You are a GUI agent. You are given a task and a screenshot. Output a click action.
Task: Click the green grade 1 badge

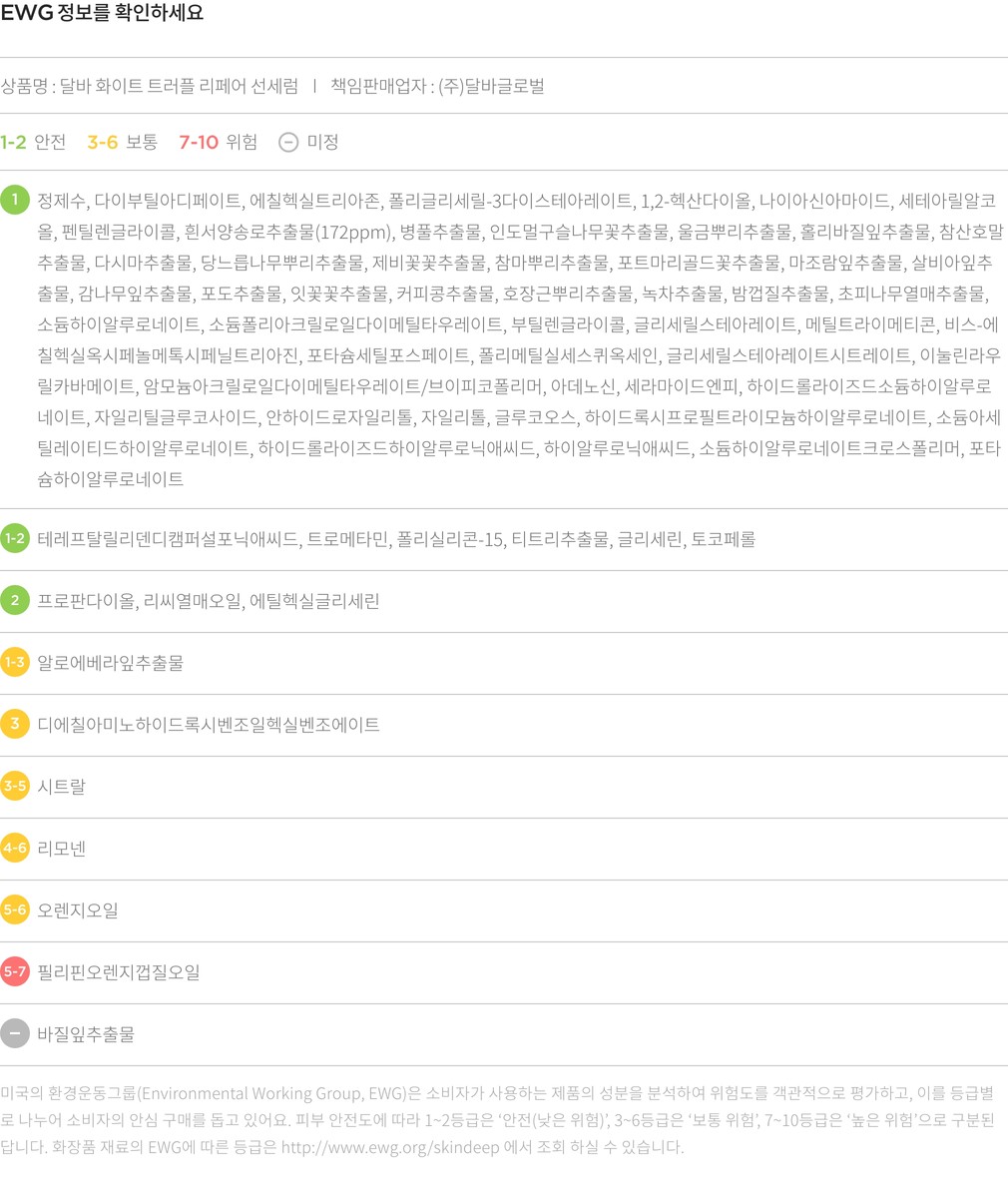click(15, 200)
